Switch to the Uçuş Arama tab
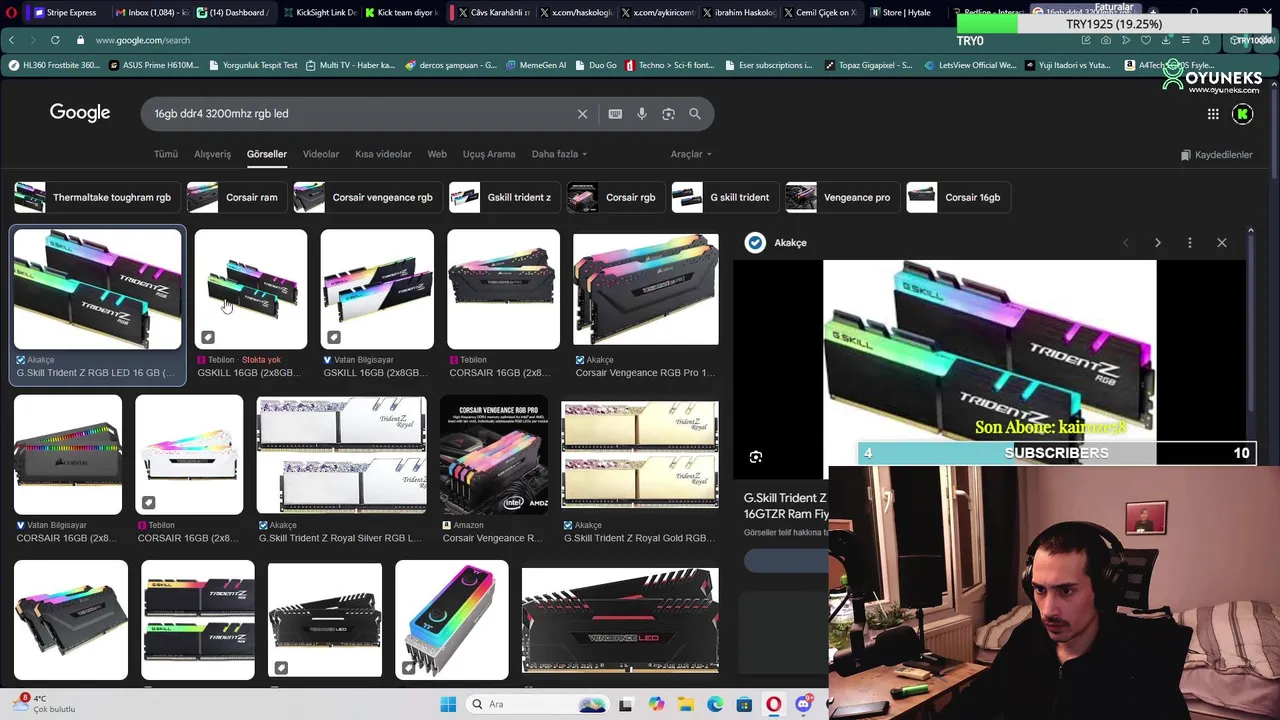 click(x=489, y=154)
